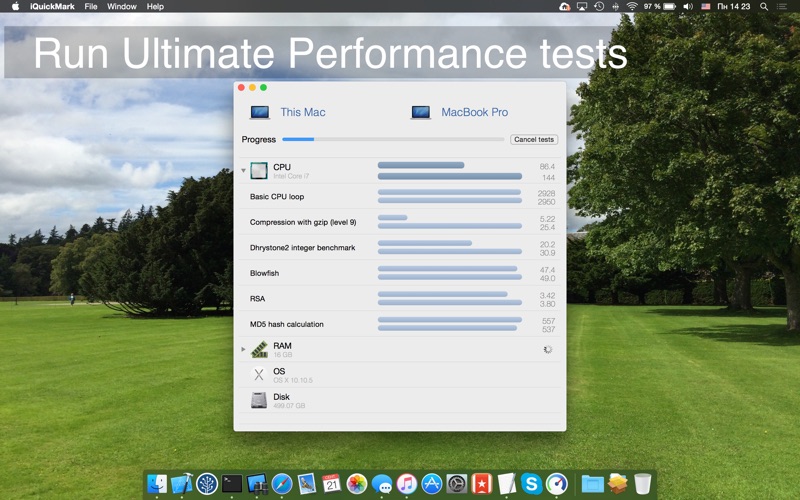
Task: Select Compression with gzip (level 9) row
Action: pos(399,222)
